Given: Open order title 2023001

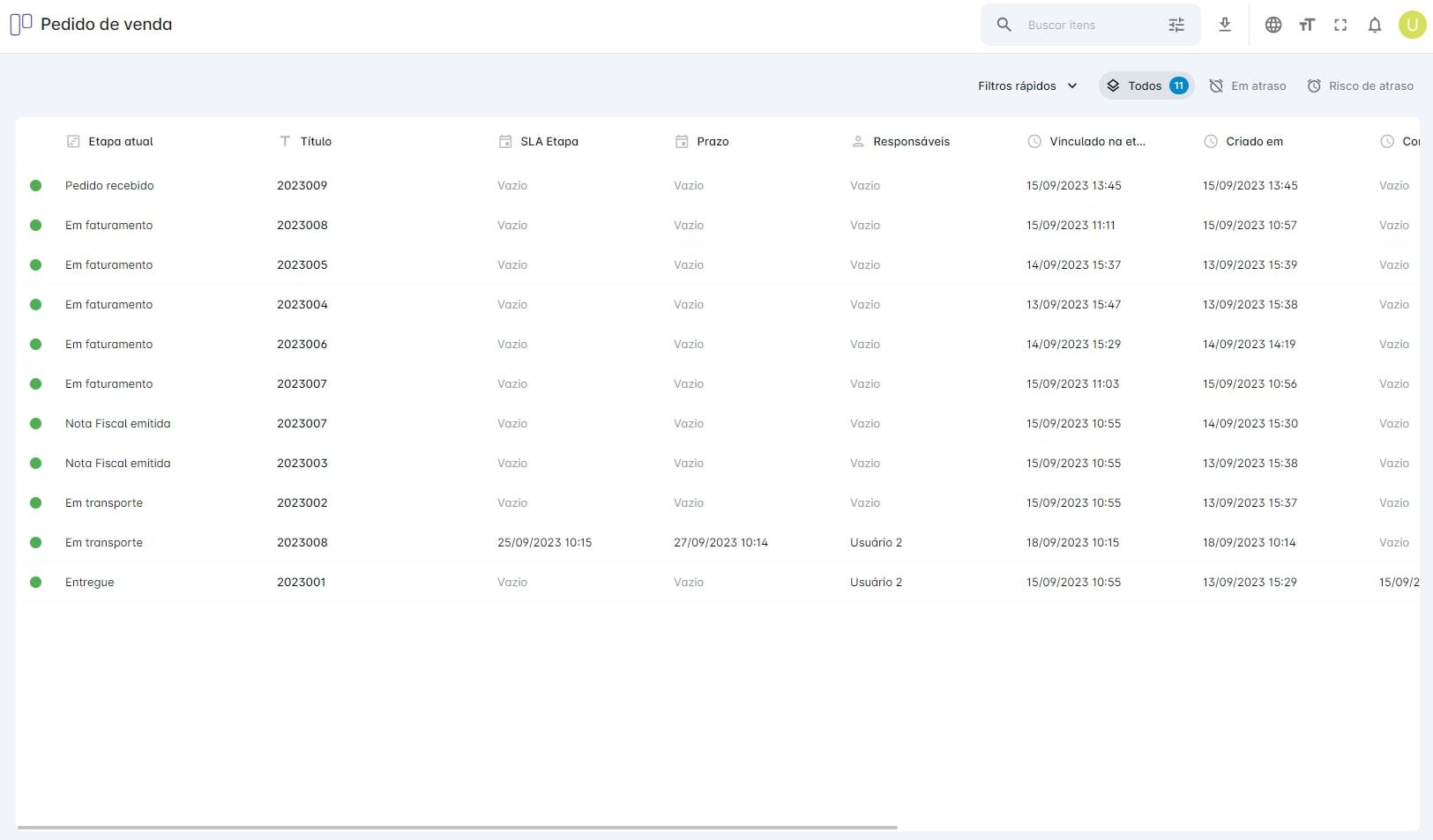Looking at the screenshot, I should (x=301, y=582).
